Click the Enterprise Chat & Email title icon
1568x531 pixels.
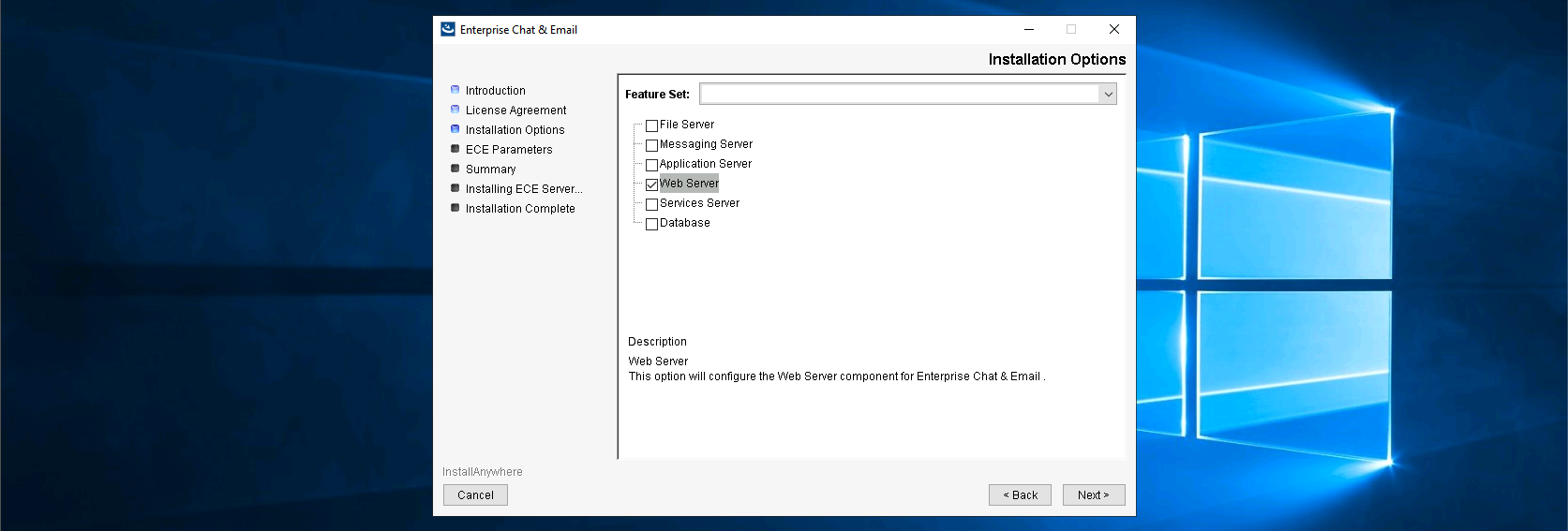click(x=448, y=29)
